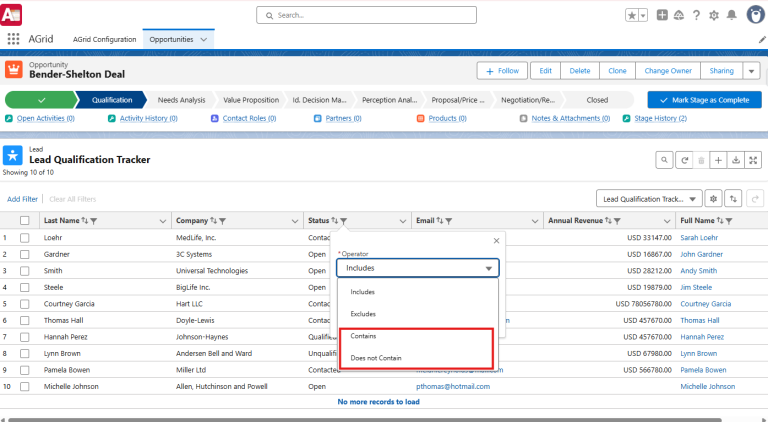Open the multi-sort arrows button
Viewport: 768px width, 422px height.
tap(733, 199)
